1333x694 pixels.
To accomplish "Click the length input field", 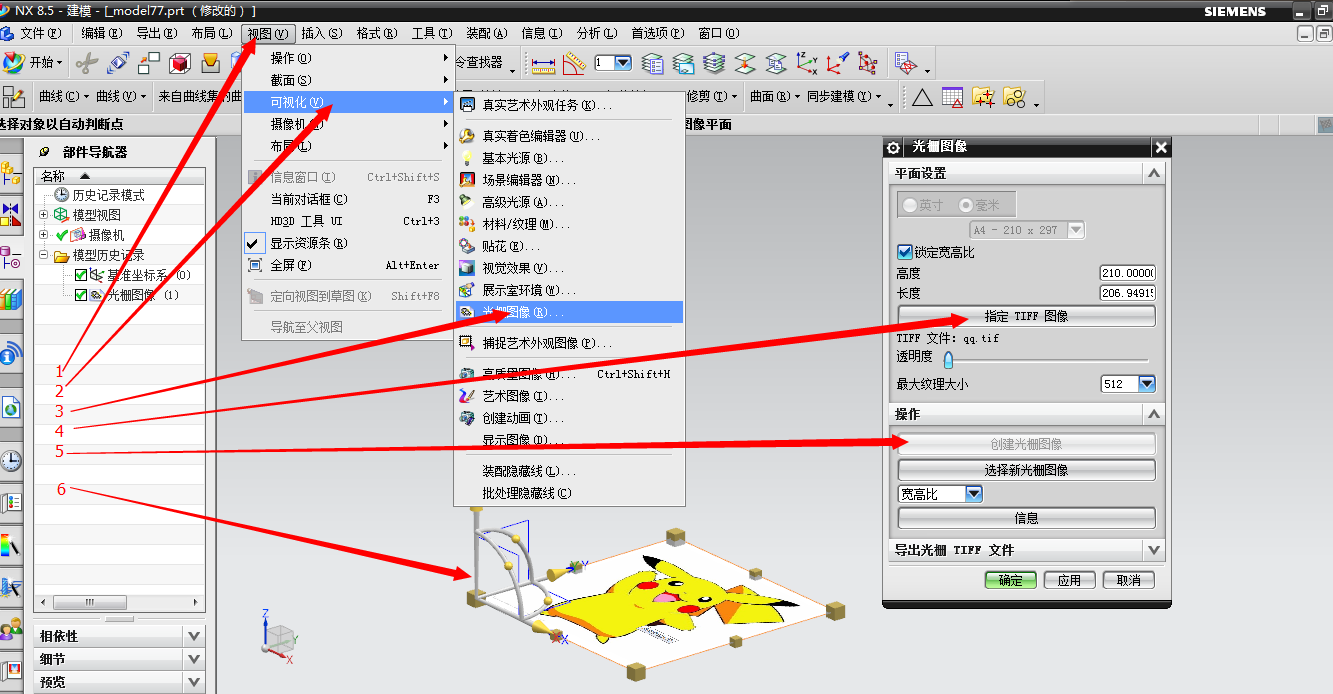I will (1127, 293).
